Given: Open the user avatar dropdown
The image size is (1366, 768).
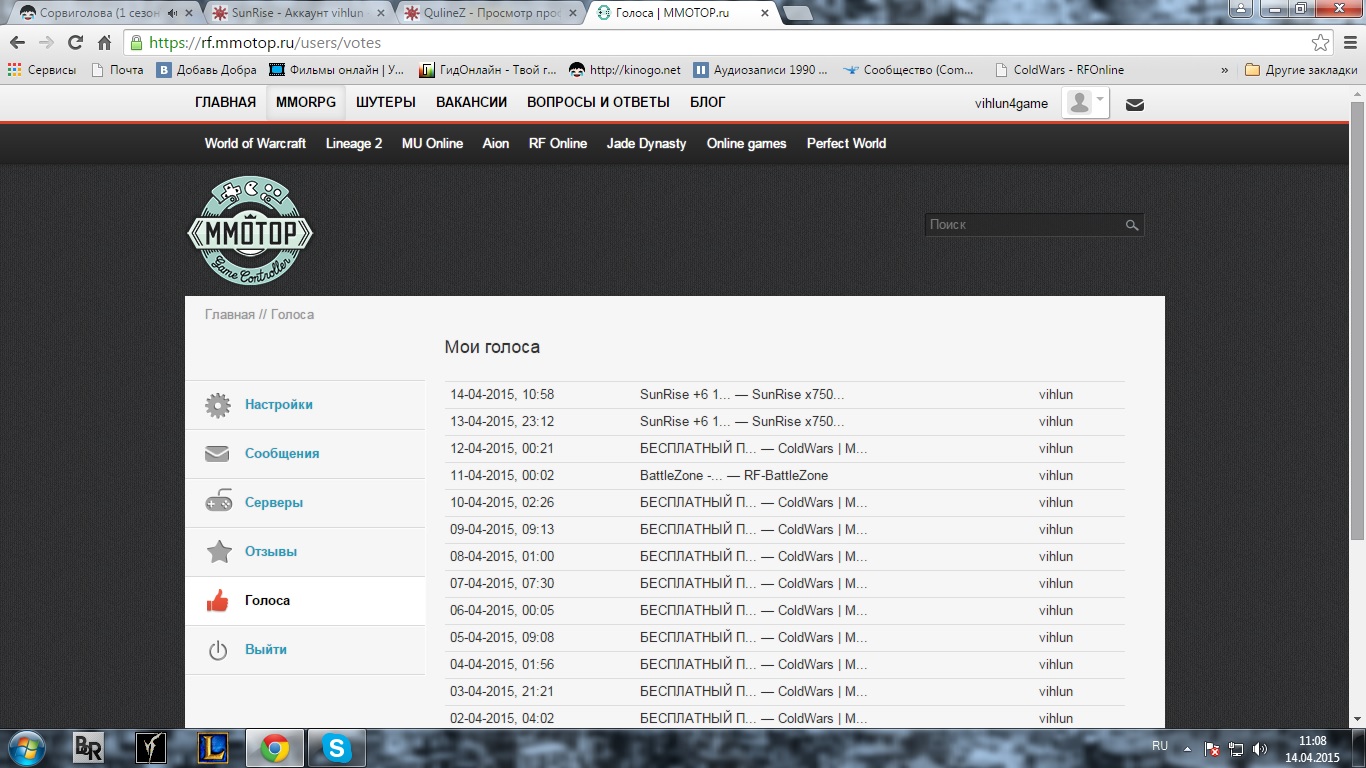Looking at the screenshot, I should pyautogui.click(x=1085, y=102).
